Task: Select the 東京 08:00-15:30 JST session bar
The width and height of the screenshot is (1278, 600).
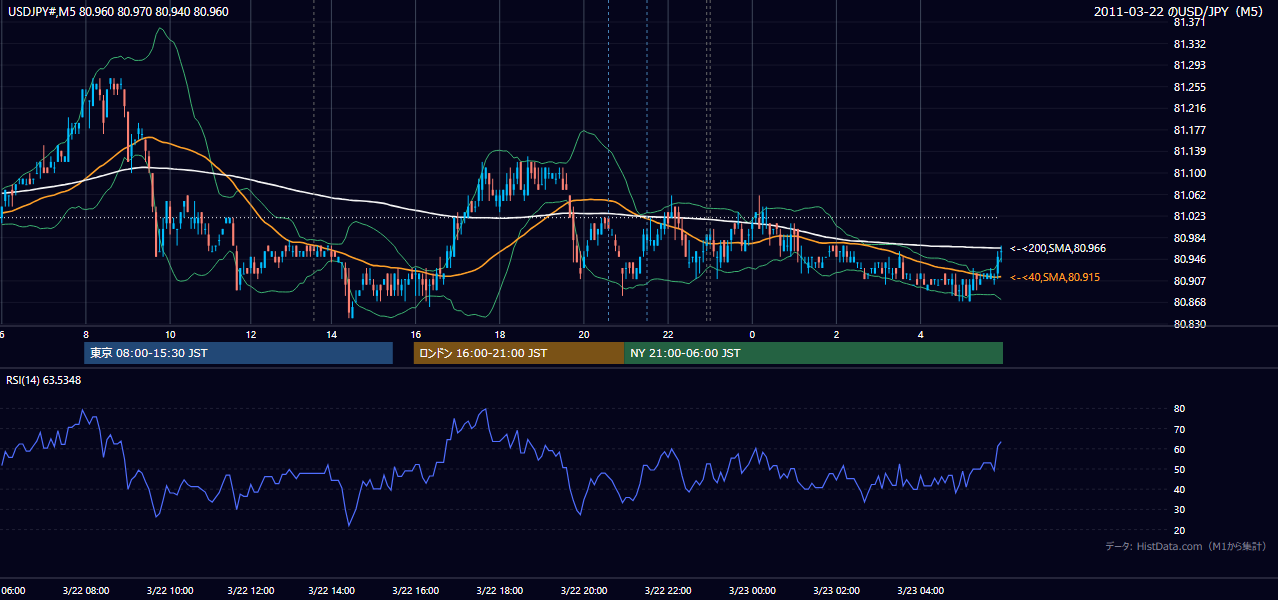Action: click(238, 353)
